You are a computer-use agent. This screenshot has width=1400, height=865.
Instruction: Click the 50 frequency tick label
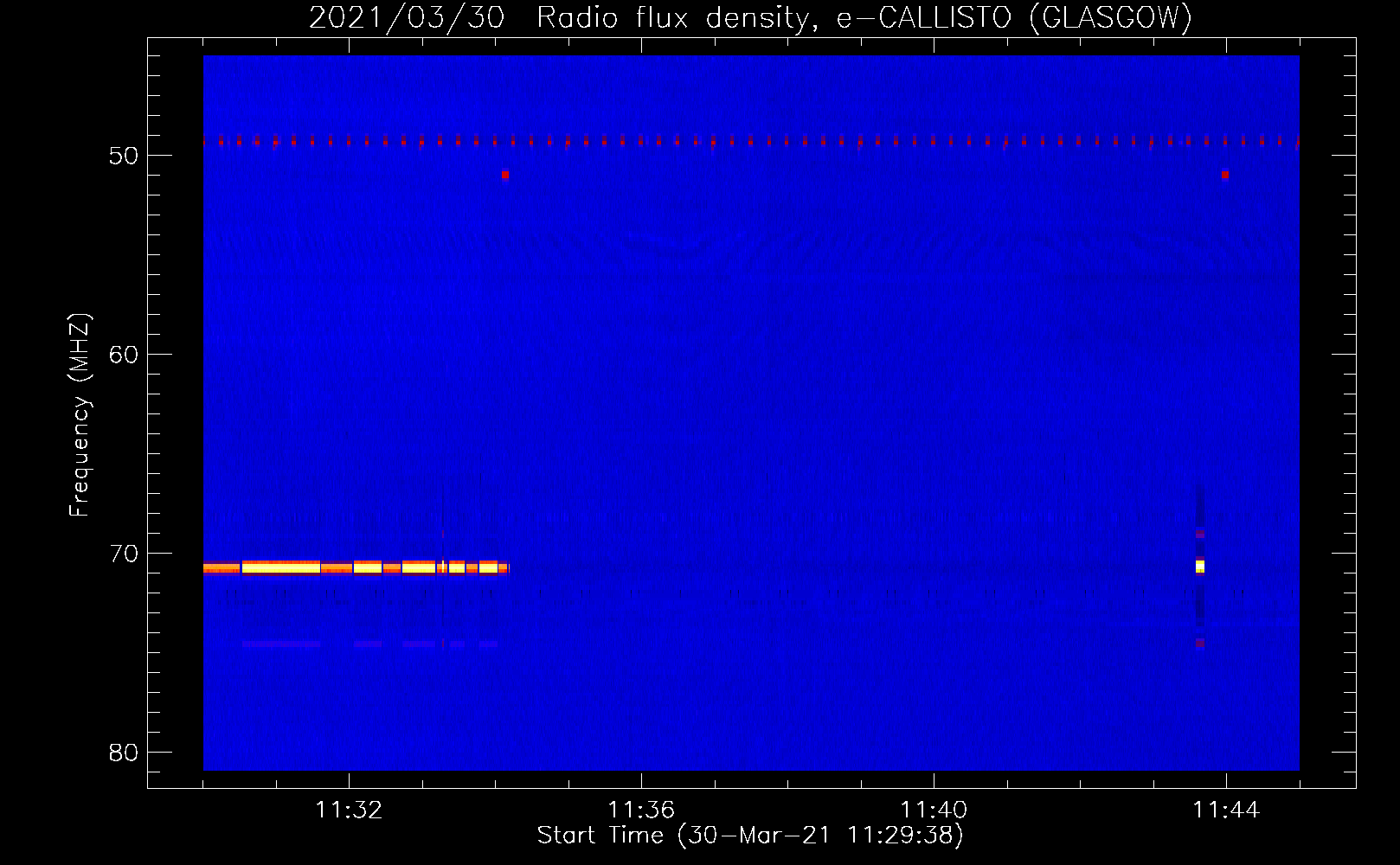point(124,156)
